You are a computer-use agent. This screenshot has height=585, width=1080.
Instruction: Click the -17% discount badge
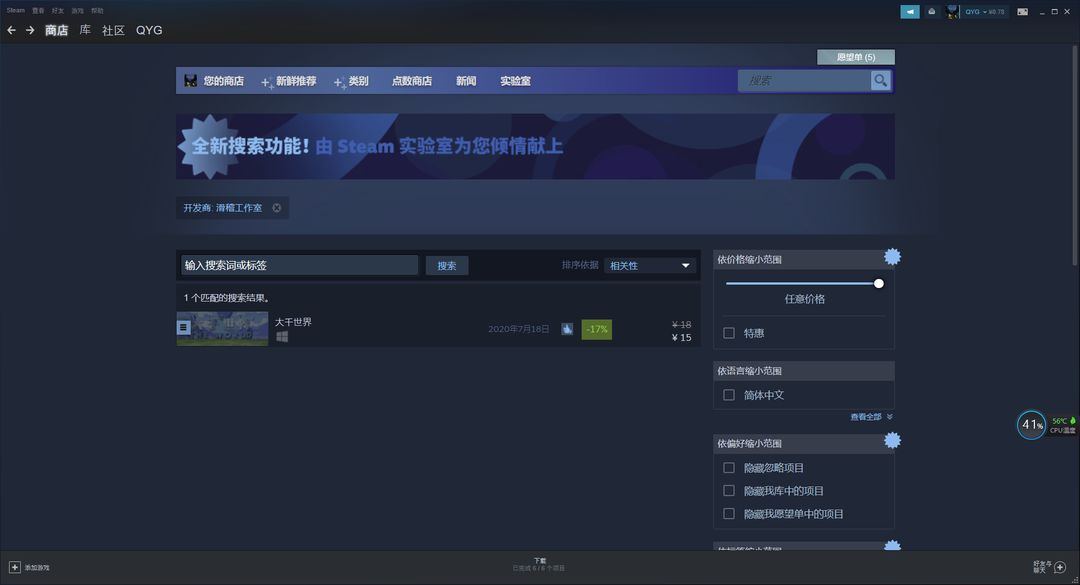596,329
